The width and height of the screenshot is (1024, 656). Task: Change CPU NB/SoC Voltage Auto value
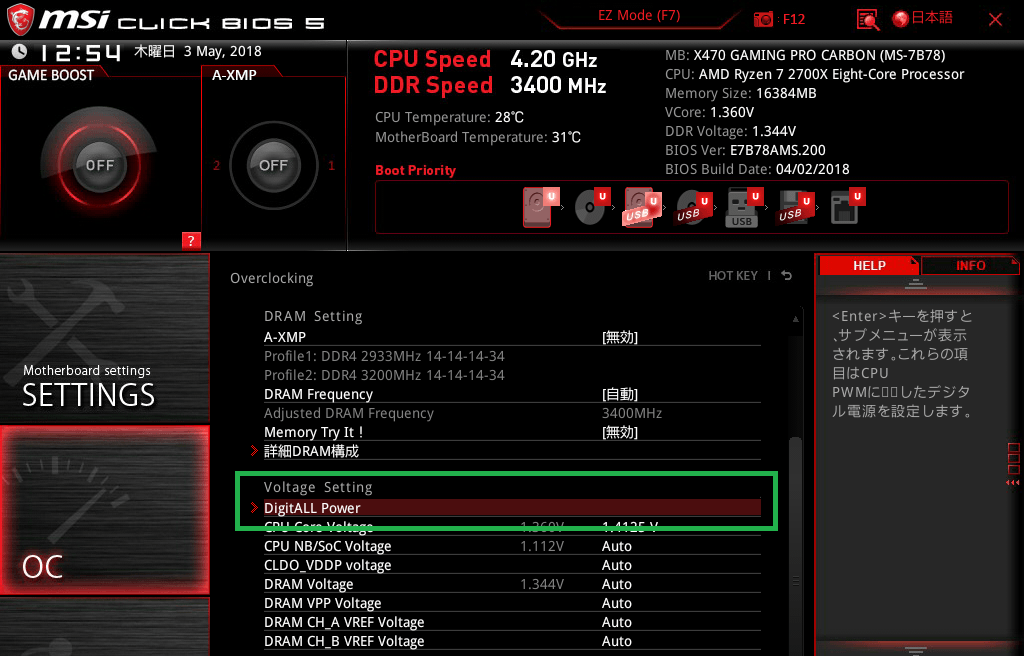(616, 546)
